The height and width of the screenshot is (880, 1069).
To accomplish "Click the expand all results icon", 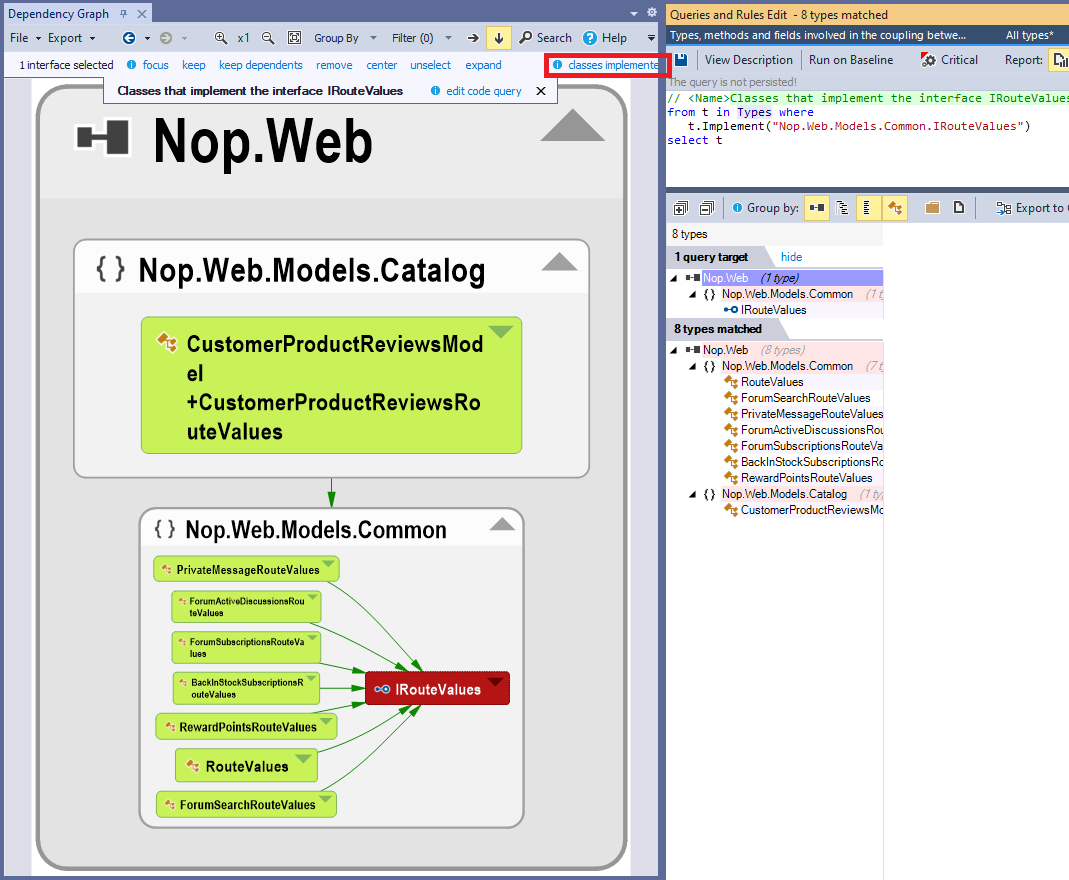I will click(680, 208).
